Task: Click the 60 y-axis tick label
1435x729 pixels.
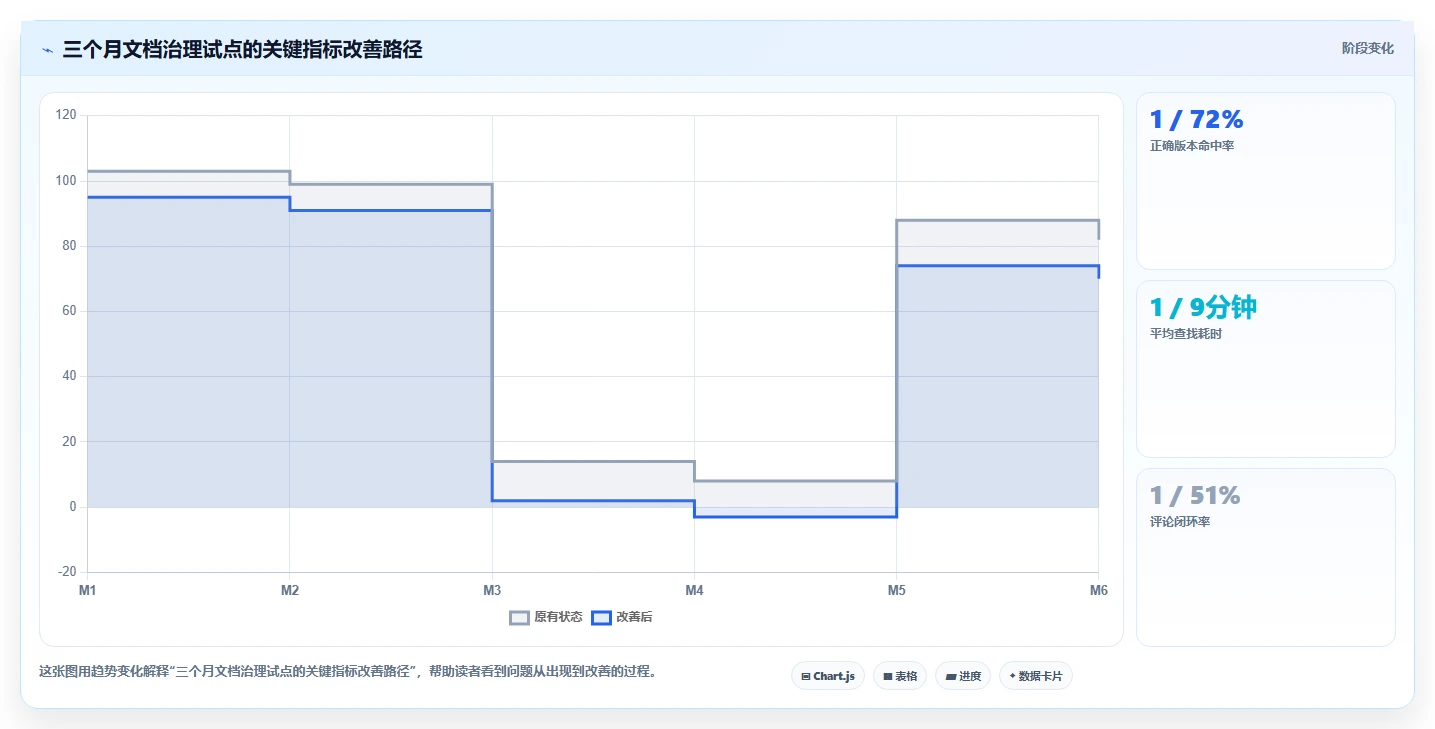Action: pyautogui.click(x=69, y=311)
